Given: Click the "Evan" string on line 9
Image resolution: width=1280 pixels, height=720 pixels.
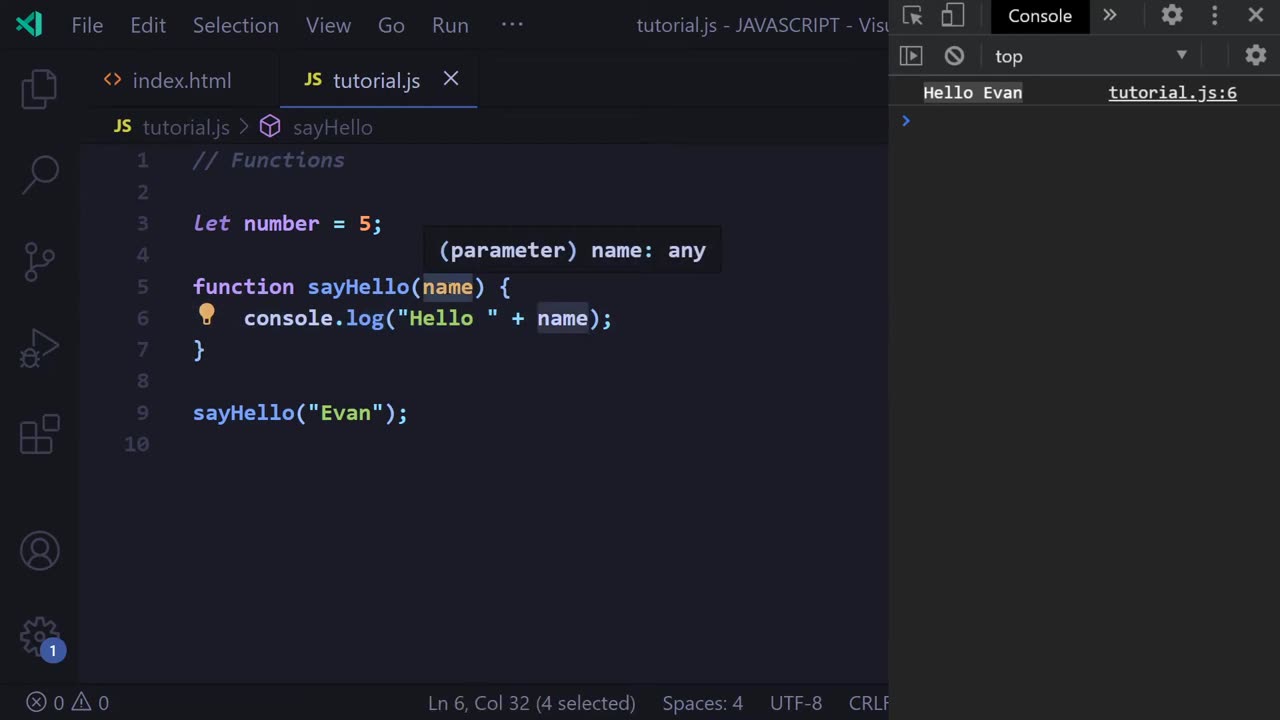Looking at the screenshot, I should click(345, 413).
